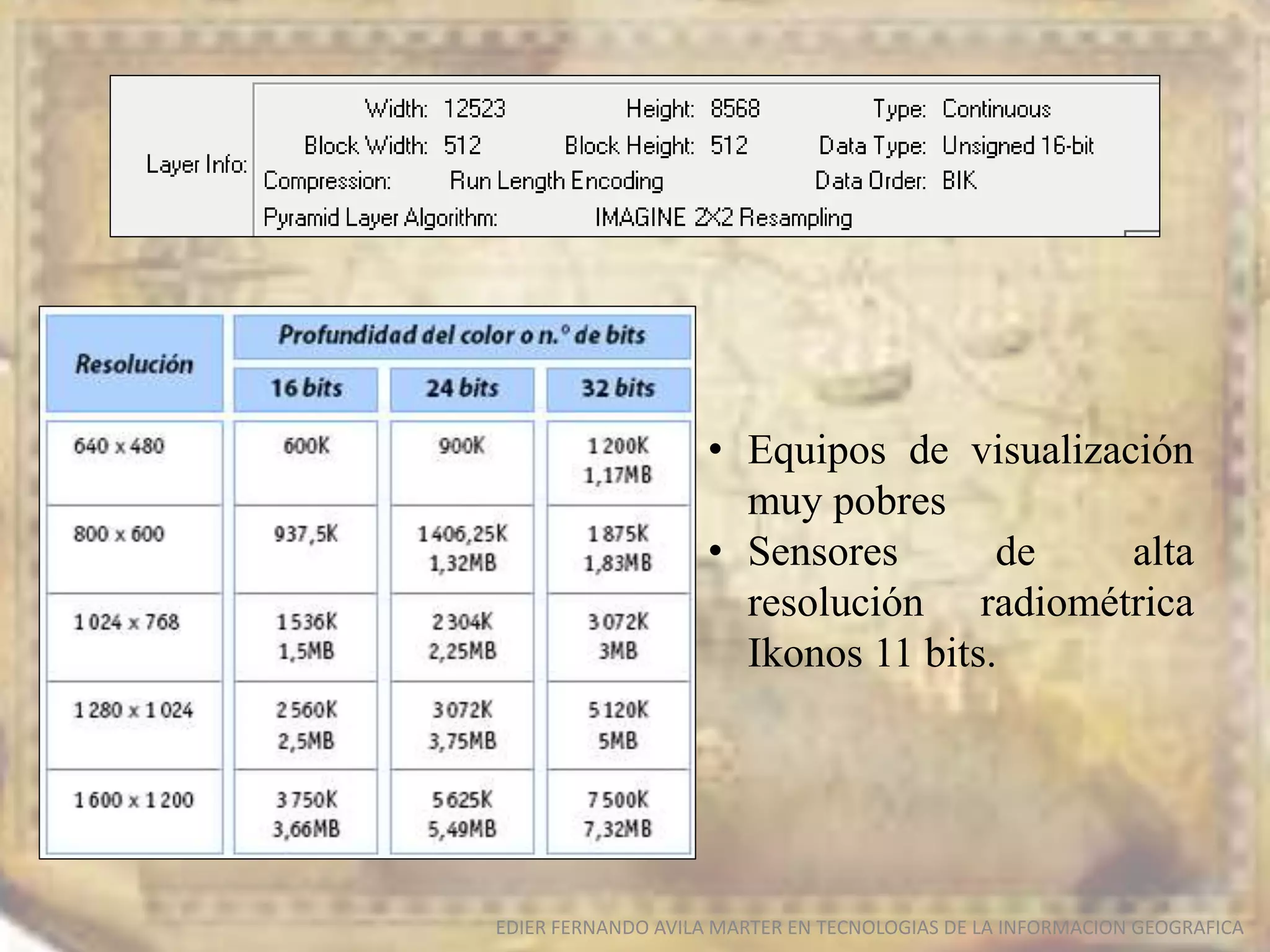This screenshot has height=952, width=1270.
Task: Click the 800 x 600 row label
Action: click(x=118, y=534)
